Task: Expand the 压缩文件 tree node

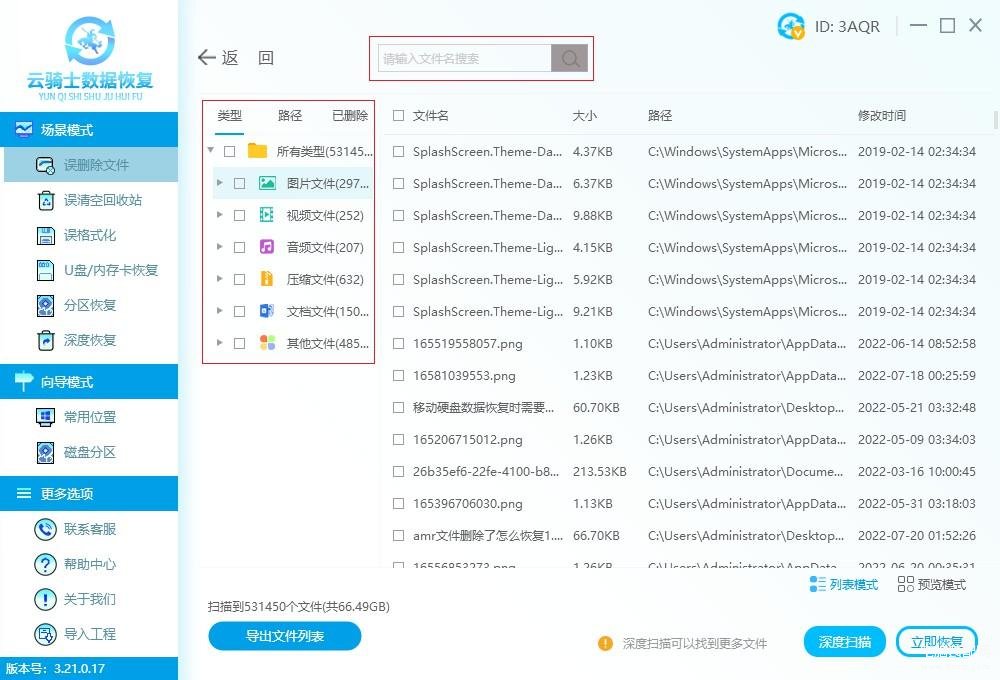Action: pyautogui.click(x=219, y=279)
